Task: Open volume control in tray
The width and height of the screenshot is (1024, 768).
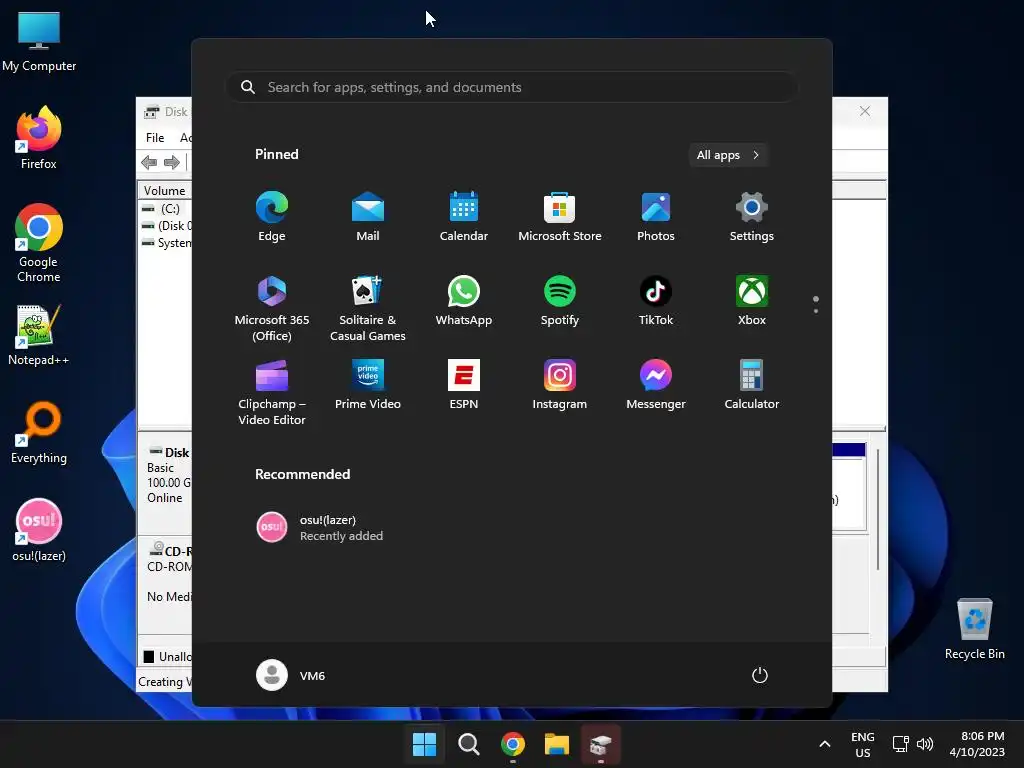Action: pyautogui.click(x=925, y=744)
